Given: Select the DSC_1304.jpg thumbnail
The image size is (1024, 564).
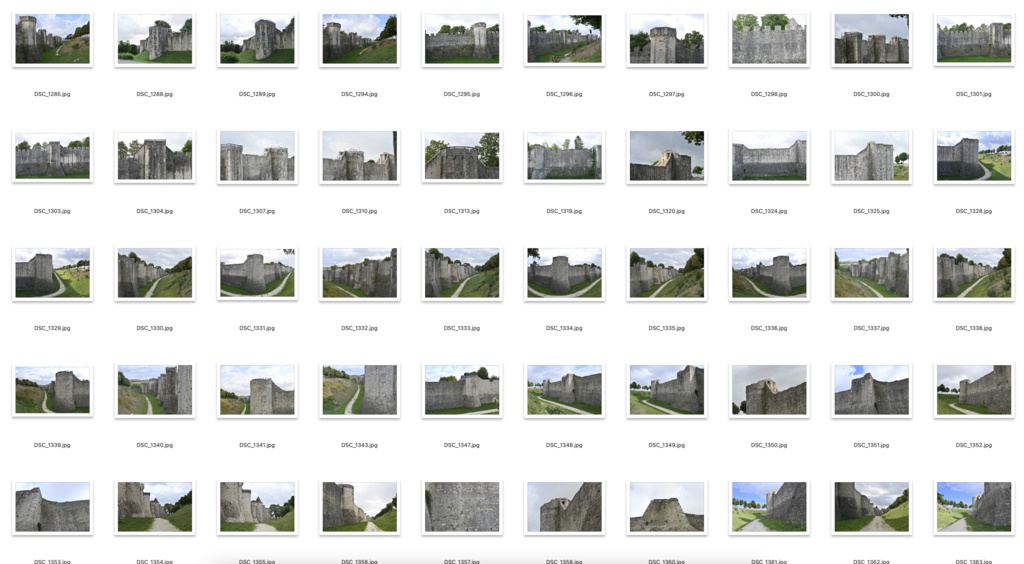Looking at the screenshot, I should [x=155, y=156].
